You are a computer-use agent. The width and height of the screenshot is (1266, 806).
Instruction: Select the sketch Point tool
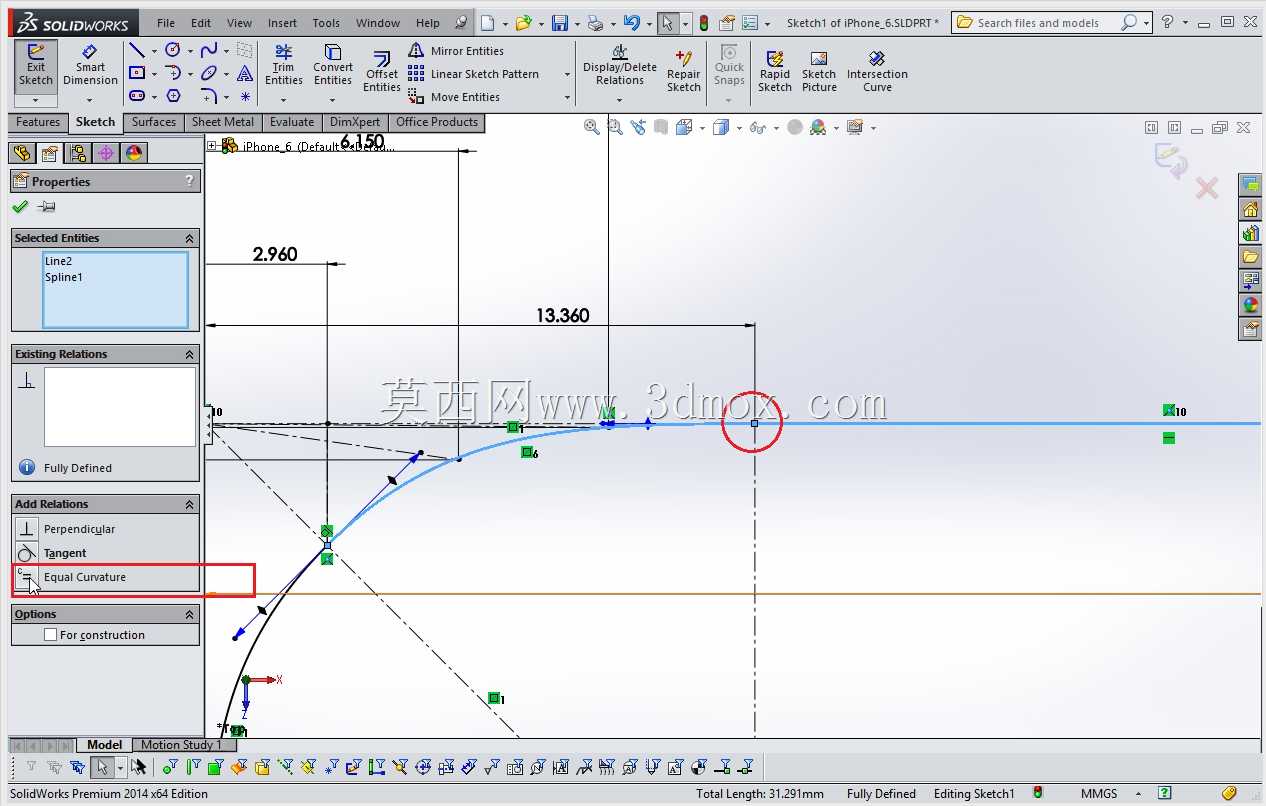click(245, 97)
